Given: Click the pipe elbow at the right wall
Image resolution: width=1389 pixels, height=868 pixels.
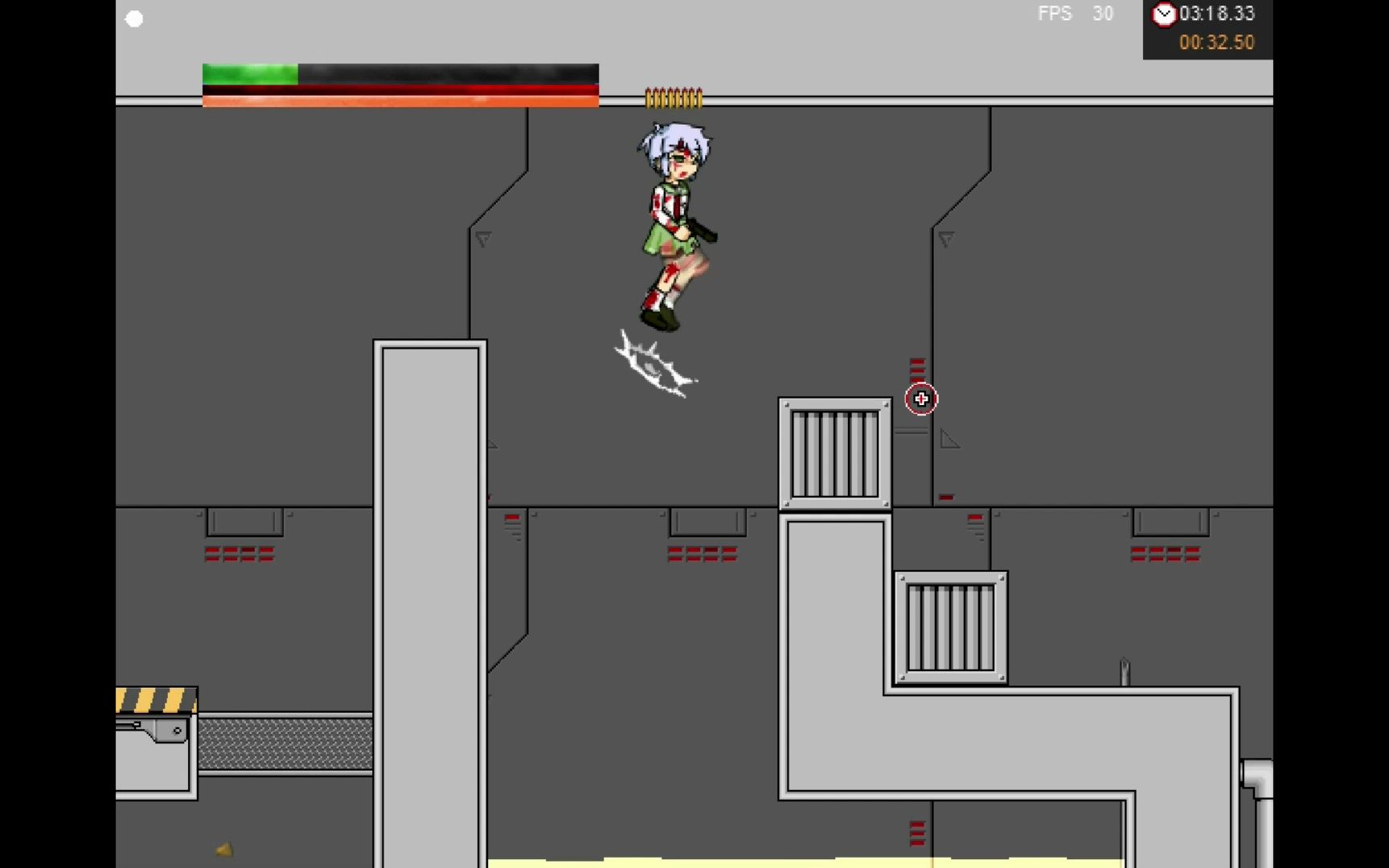Looking at the screenshot, I should click(x=1256, y=777).
